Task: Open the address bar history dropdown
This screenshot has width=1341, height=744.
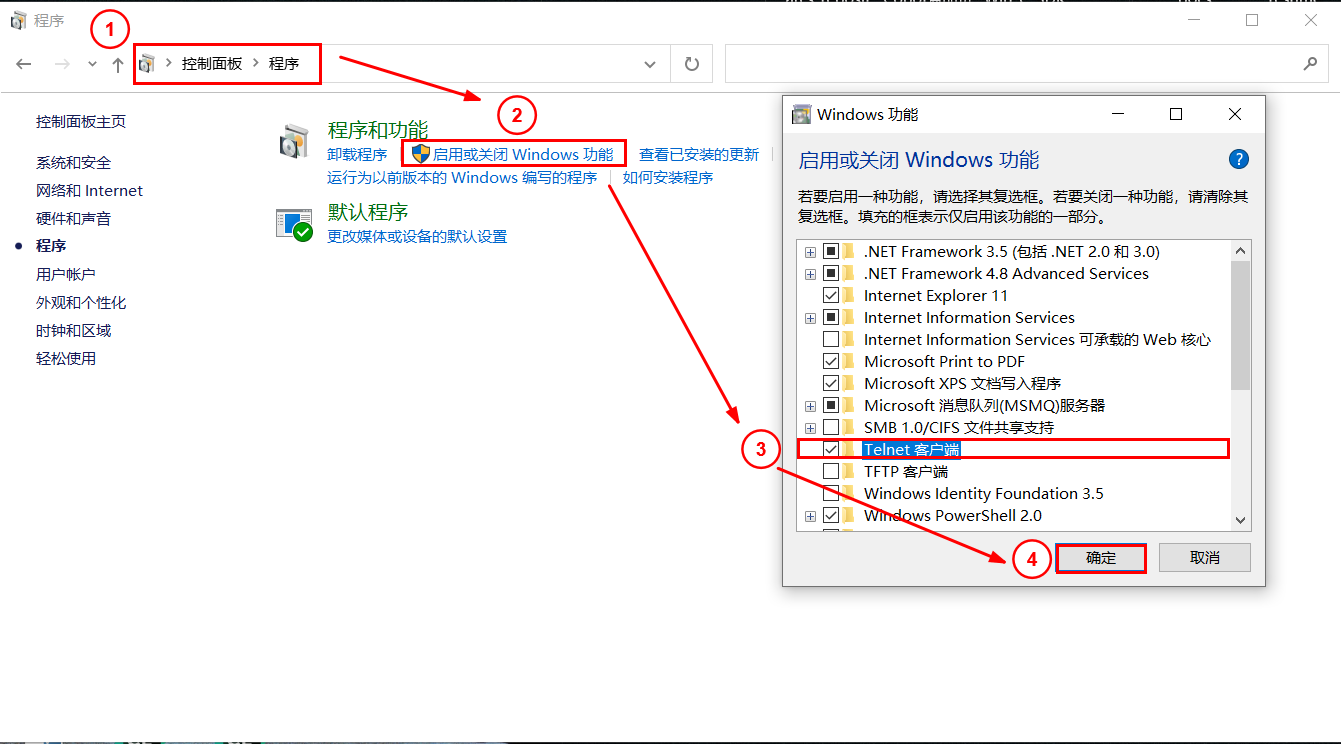Action: 650,64
